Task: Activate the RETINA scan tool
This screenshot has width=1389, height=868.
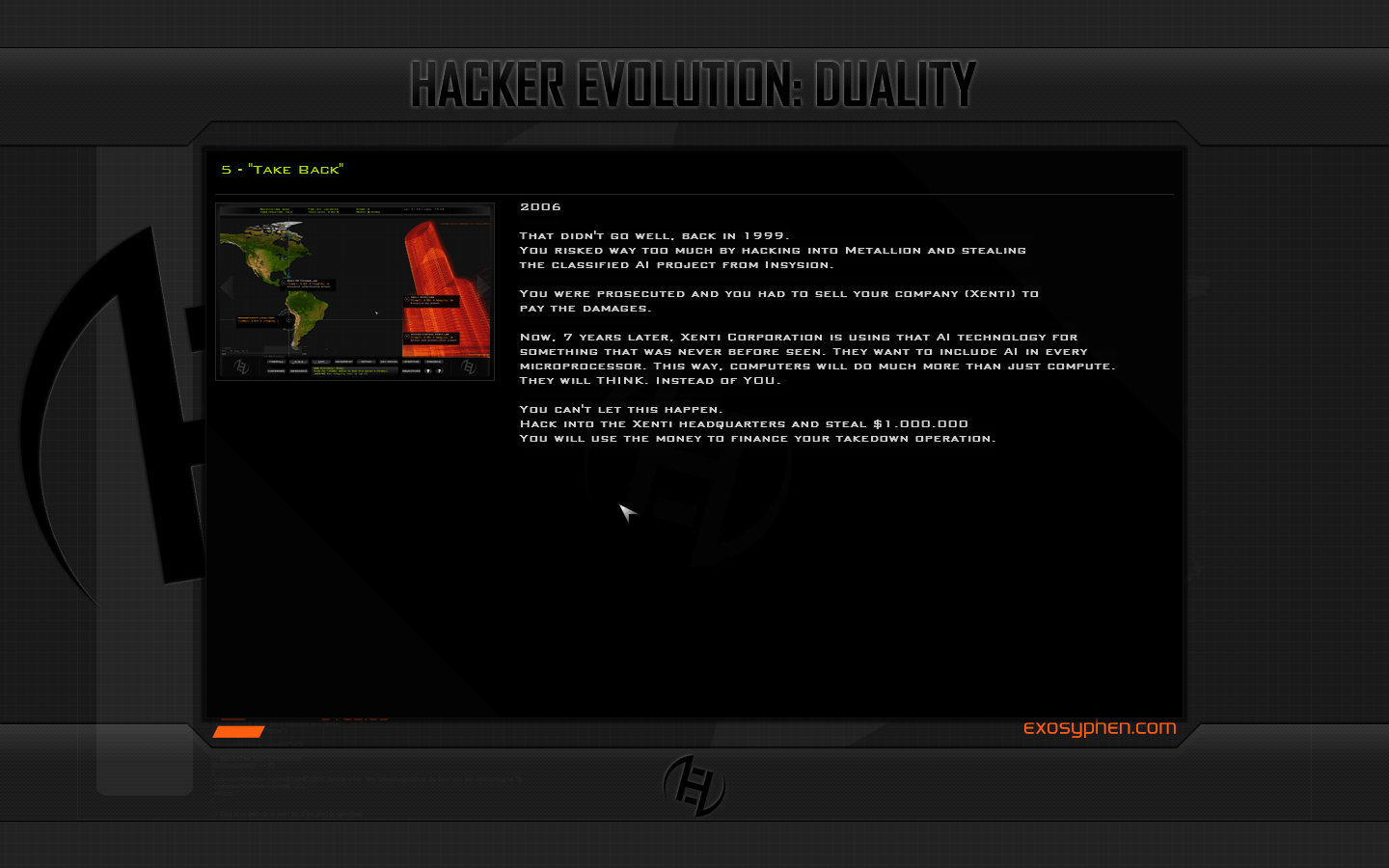Action: (366, 361)
